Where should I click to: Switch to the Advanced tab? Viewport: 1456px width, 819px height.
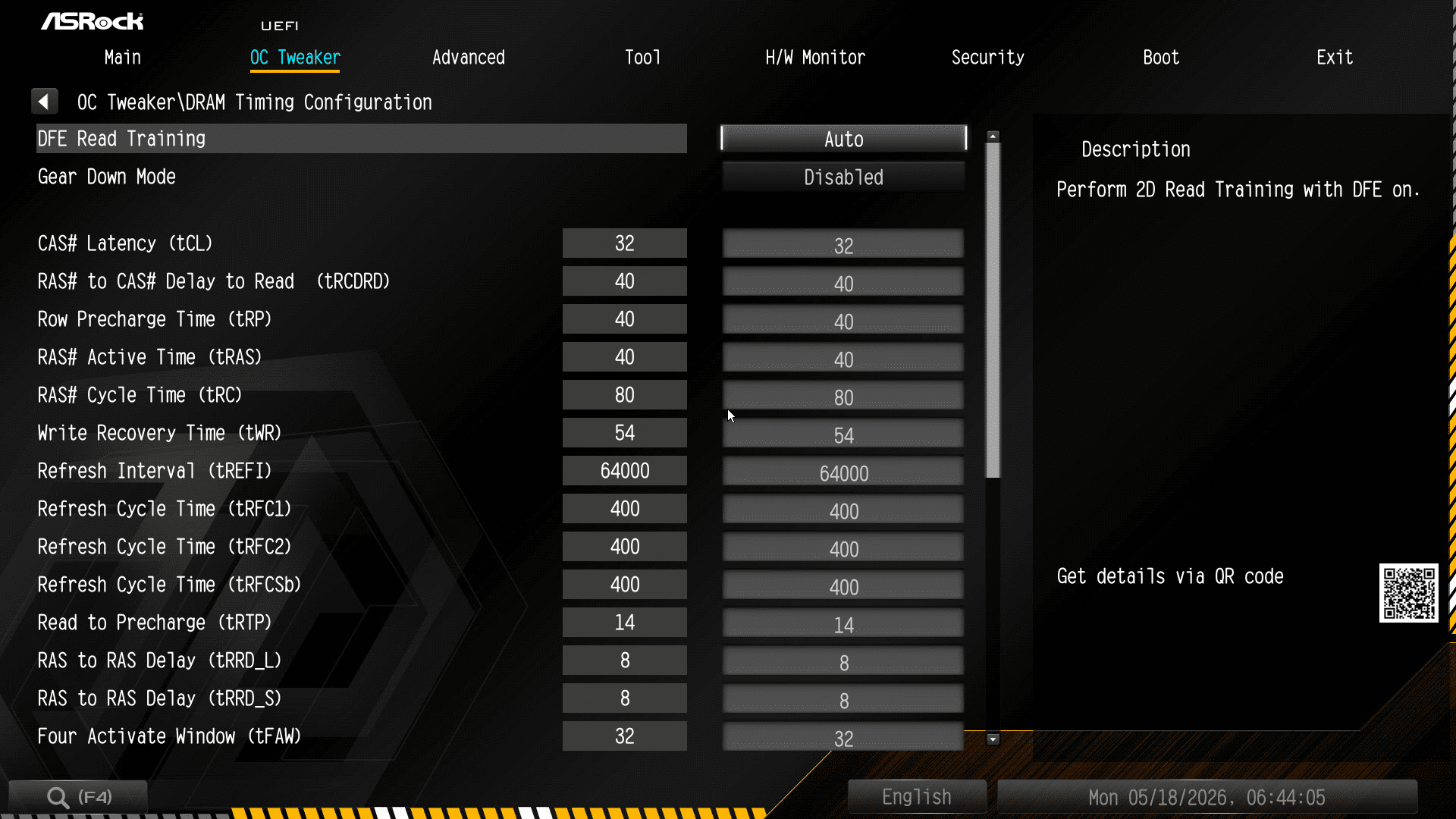[469, 58]
